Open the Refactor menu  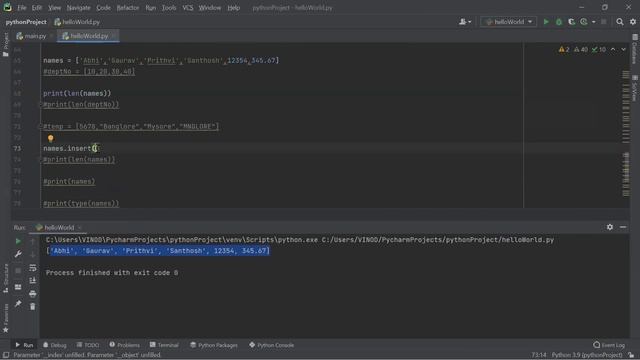click(128, 8)
